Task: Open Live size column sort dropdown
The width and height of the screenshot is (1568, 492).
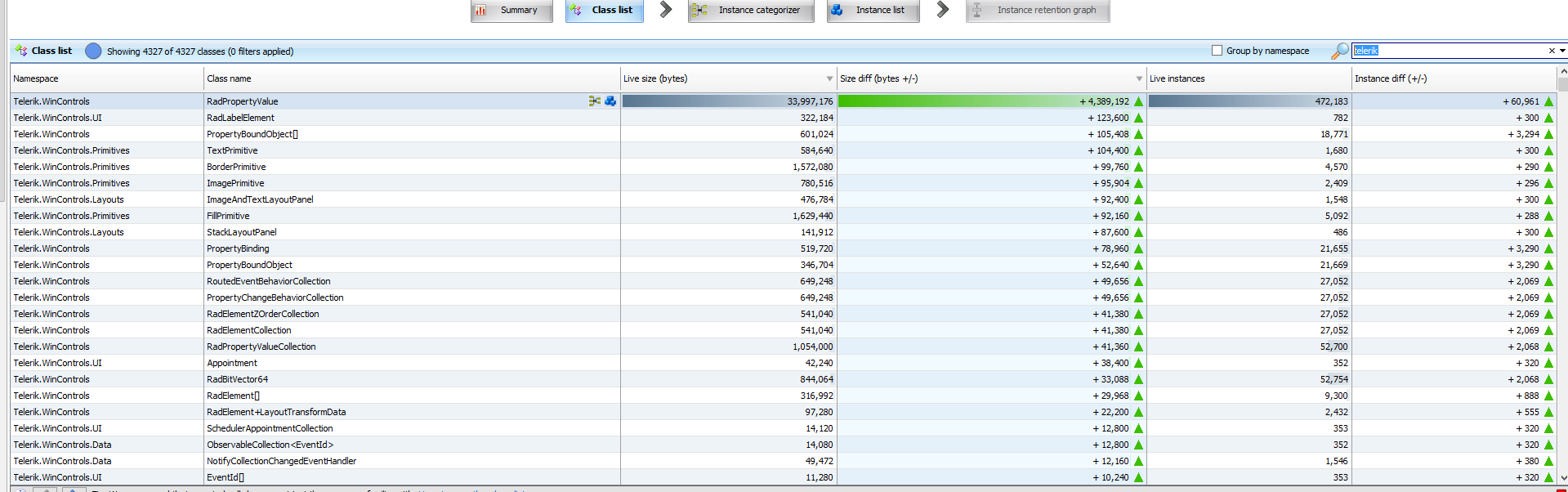Action: [829, 79]
